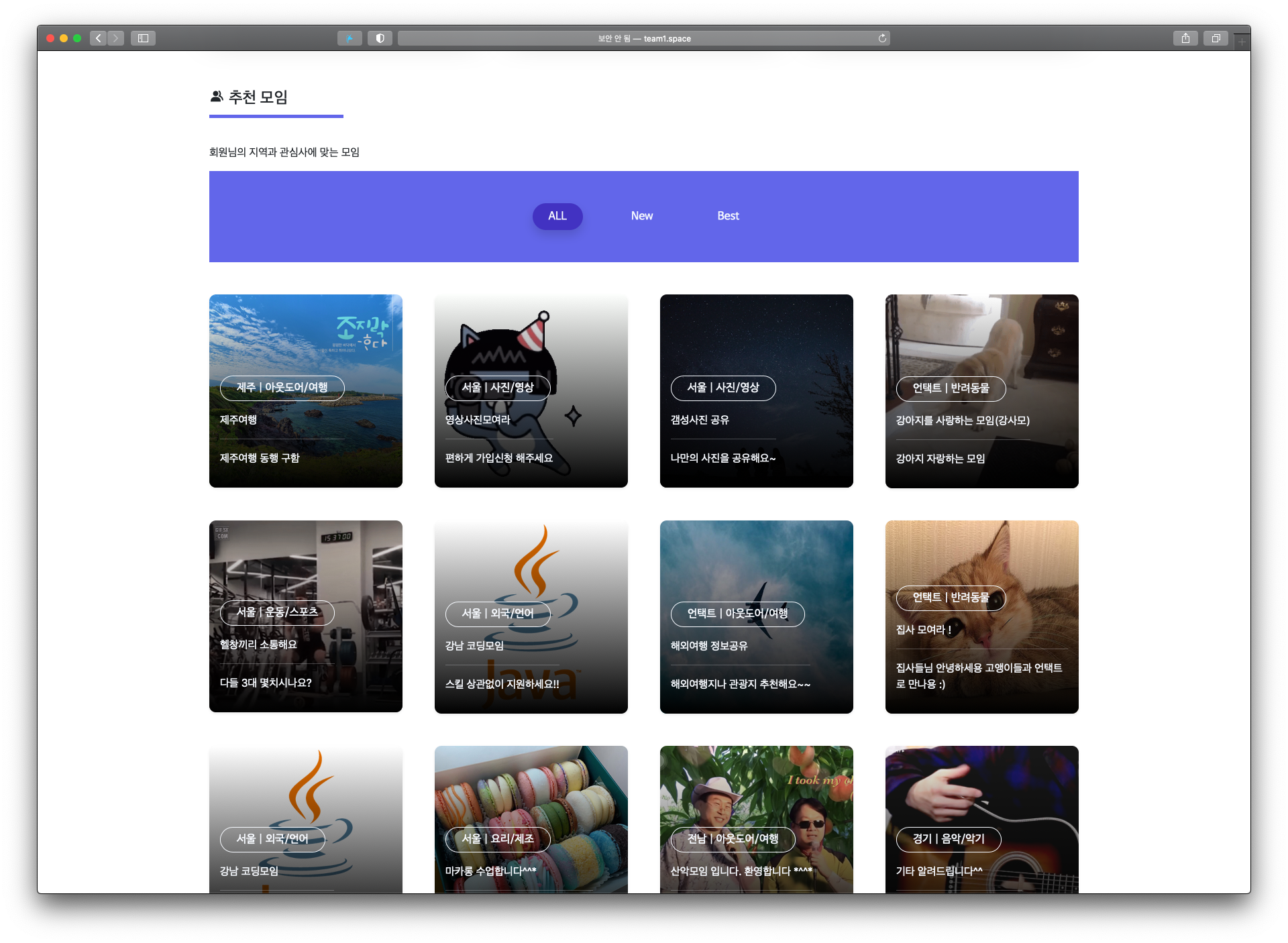The image size is (1288, 943).
Task: Click the Safari back arrow button
Action: [x=99, y=38]
